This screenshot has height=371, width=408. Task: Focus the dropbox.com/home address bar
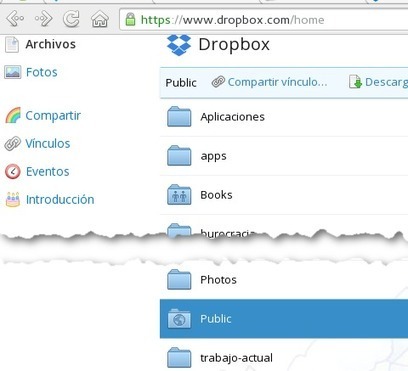tap(263, 20)
